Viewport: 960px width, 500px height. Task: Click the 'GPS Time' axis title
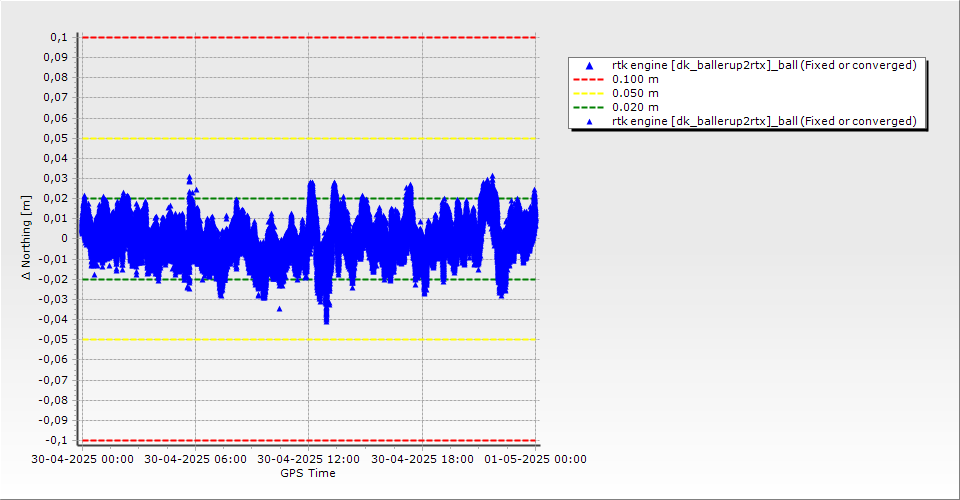pyautogui.click(x=308, y=473)
